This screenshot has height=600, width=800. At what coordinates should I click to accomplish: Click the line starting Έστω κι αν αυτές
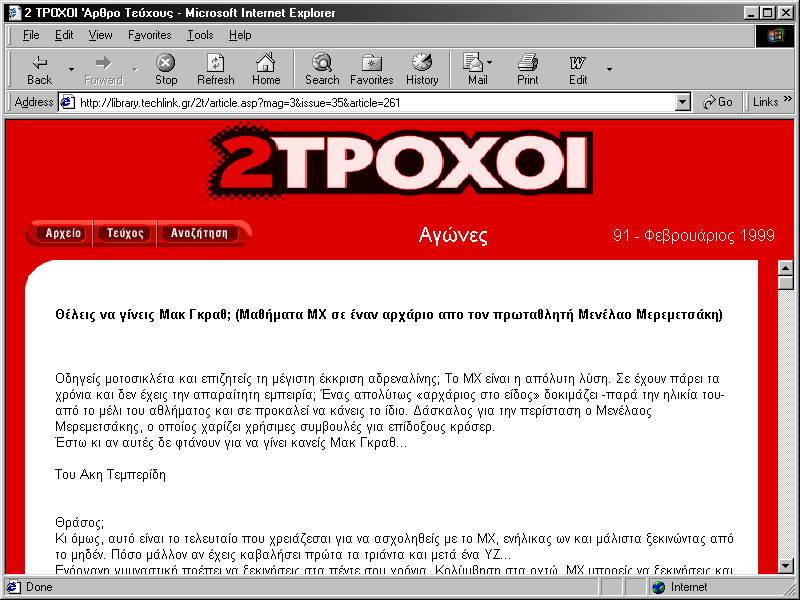(231, 442)
